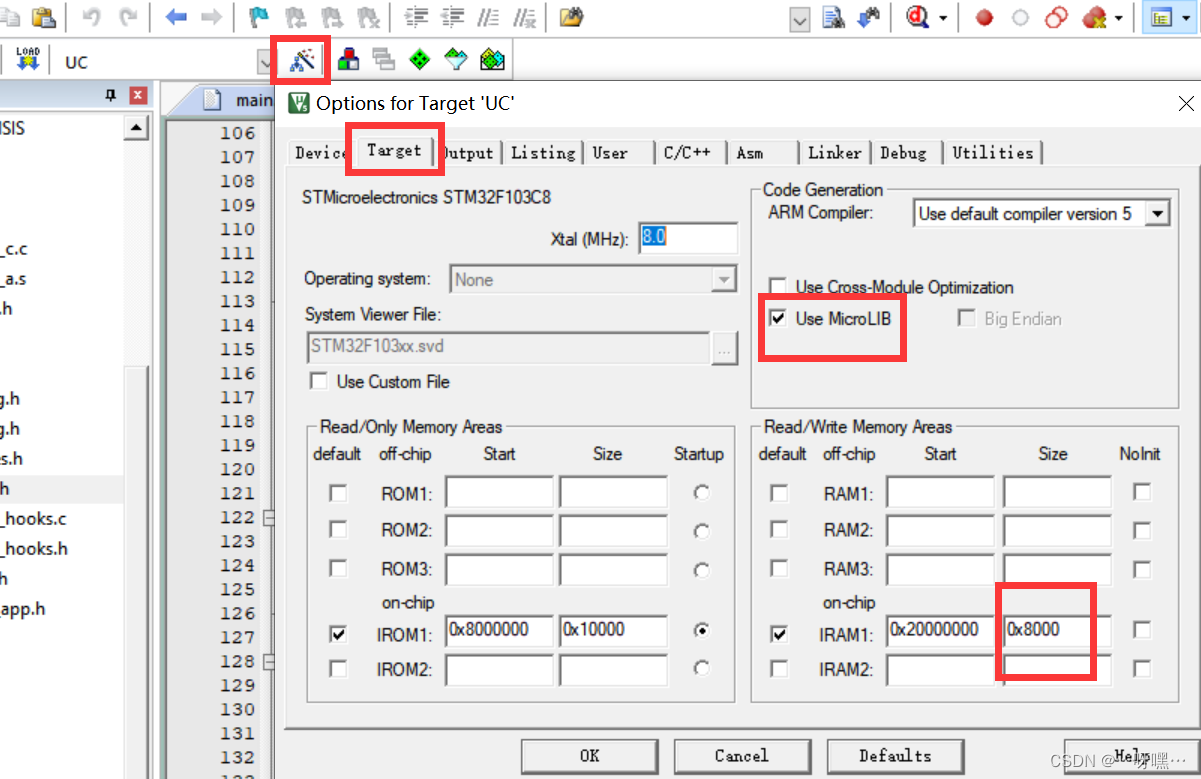The height and width of the screenshot is (779, 1201).
Task: Switch to the Debug tab
Action: (903, 153)
